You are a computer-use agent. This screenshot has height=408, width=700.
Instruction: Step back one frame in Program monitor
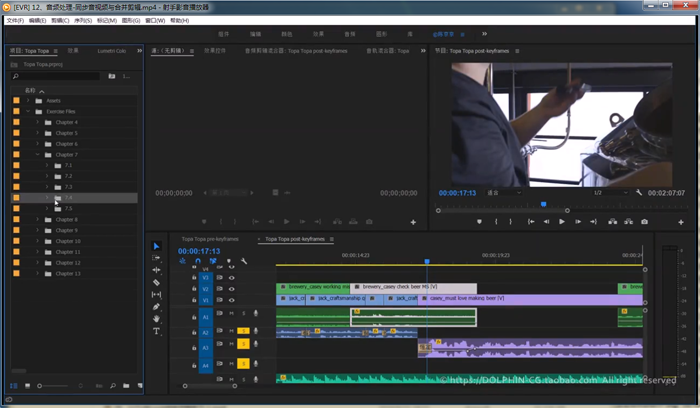coord(546,221)
